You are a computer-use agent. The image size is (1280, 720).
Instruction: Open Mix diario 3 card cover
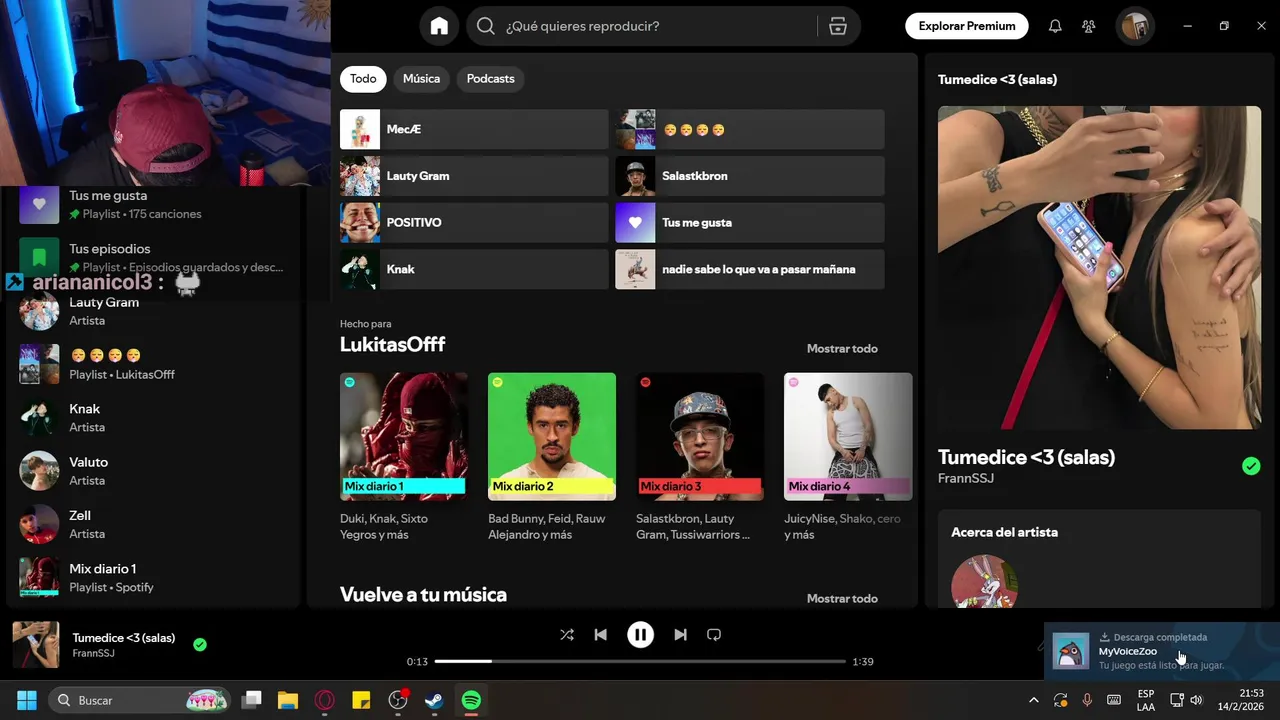click(700, 436)
